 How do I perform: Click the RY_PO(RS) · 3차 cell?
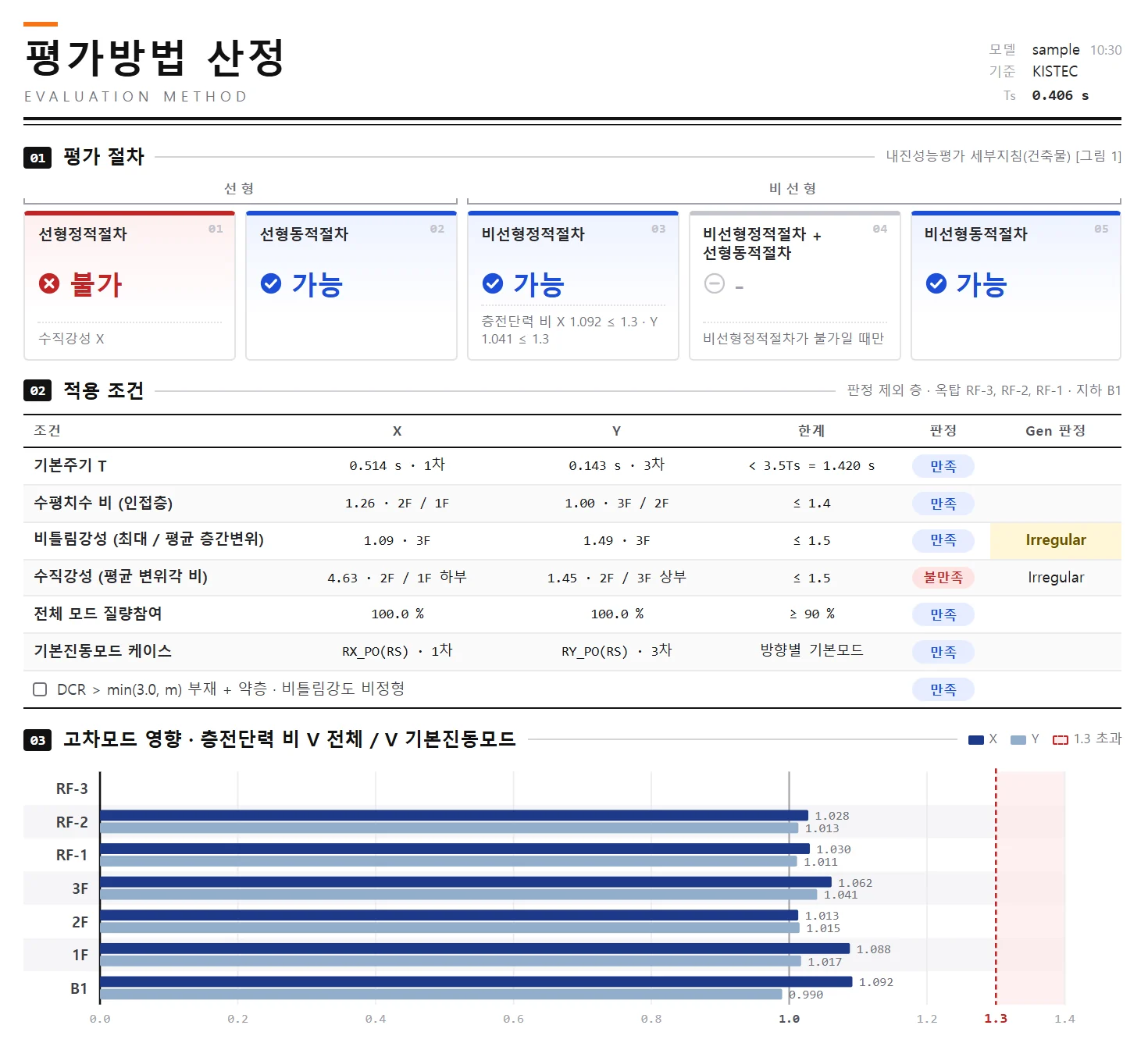(616, 651)
